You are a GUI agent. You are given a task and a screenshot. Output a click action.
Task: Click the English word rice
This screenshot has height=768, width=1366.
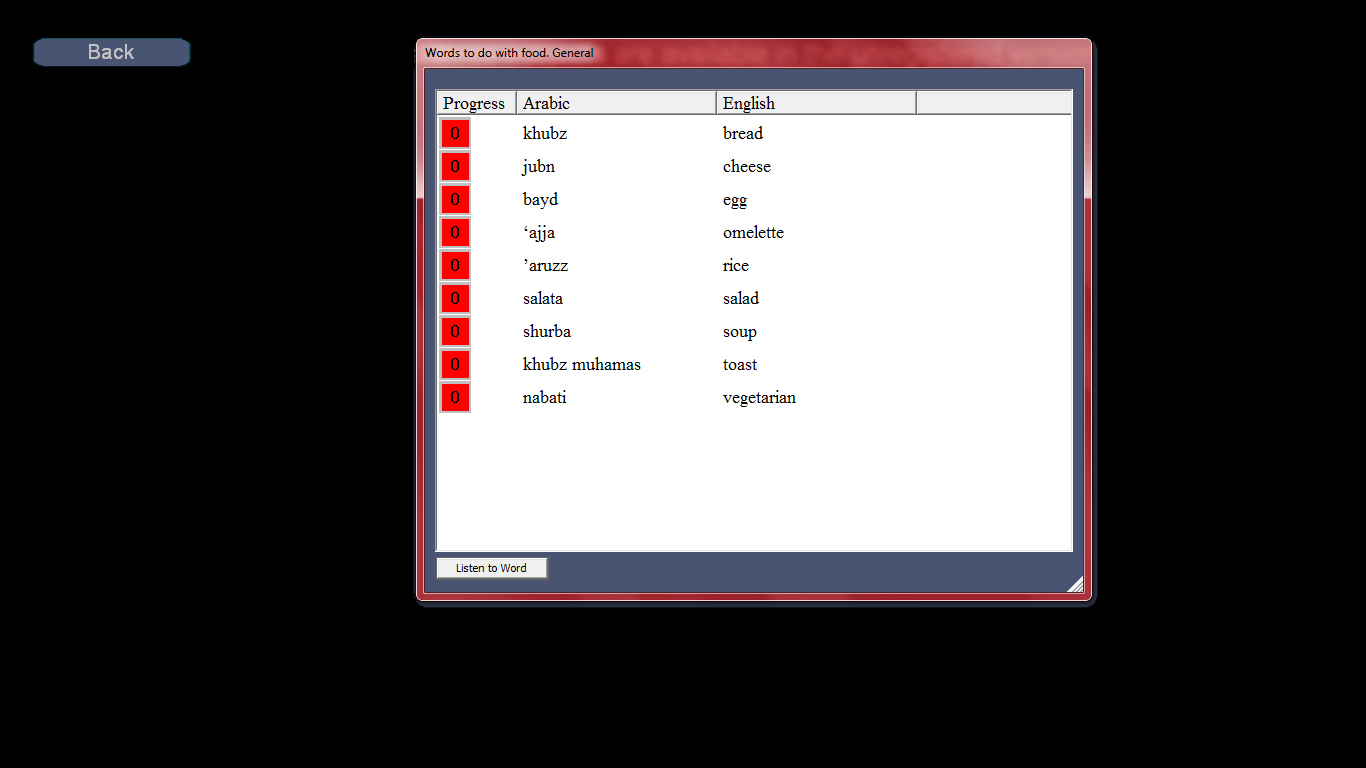tap(736, 265)
